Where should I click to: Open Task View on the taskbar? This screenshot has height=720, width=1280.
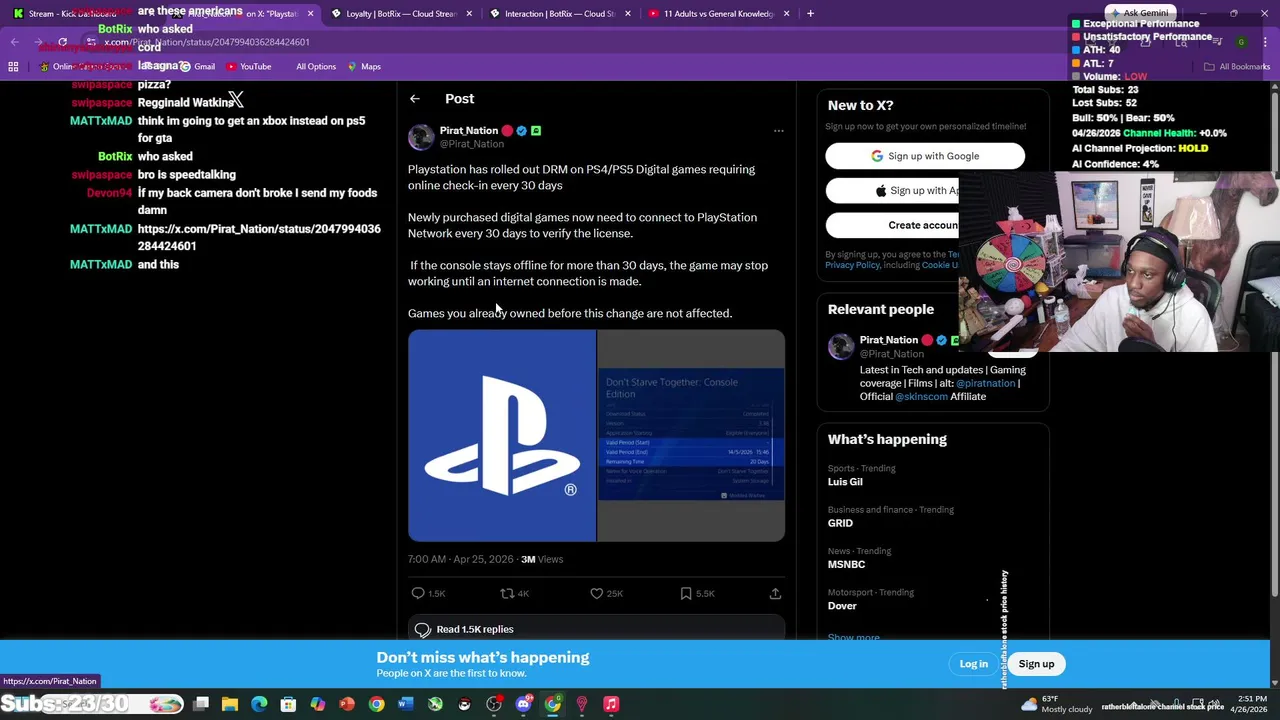201,705
